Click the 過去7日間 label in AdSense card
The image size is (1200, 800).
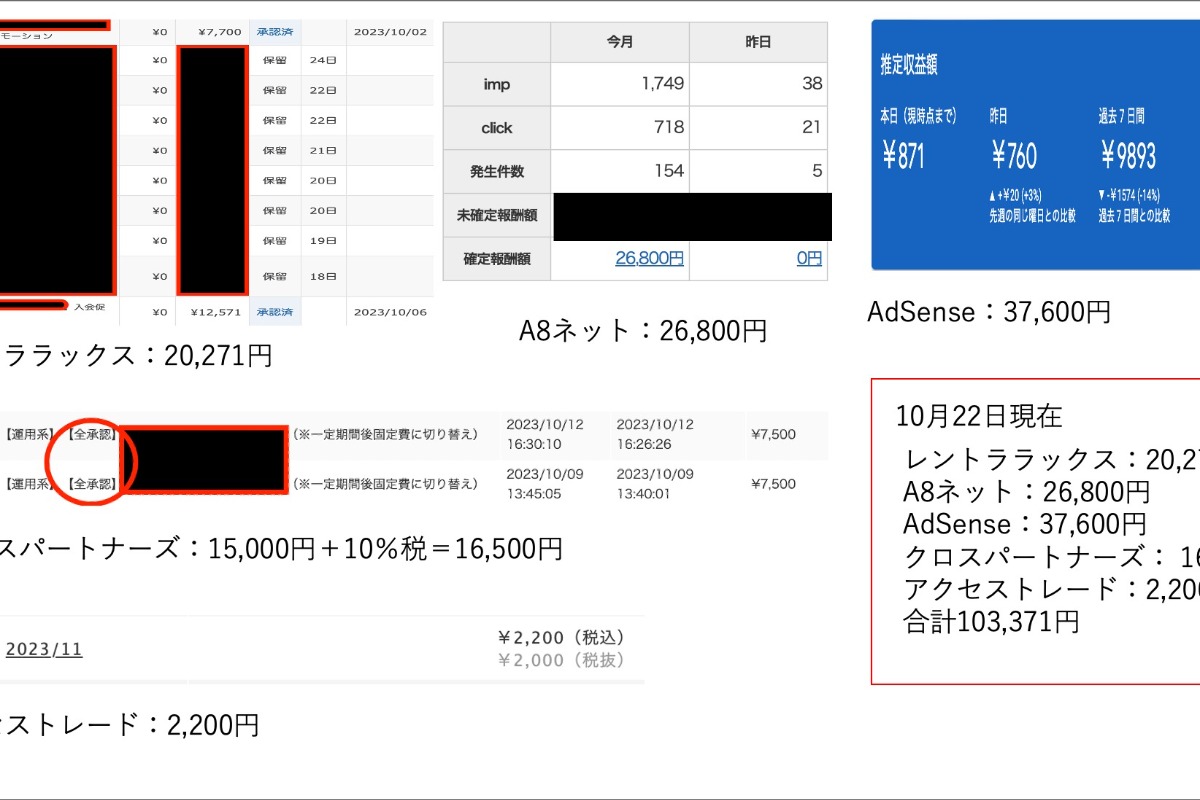click(x=1122, y=116)
